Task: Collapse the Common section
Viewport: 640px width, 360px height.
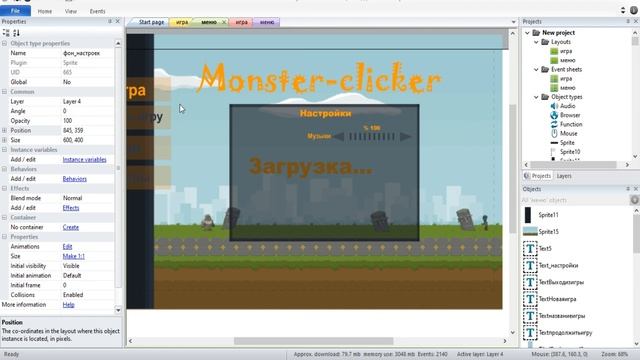Action: click(4, 92)
